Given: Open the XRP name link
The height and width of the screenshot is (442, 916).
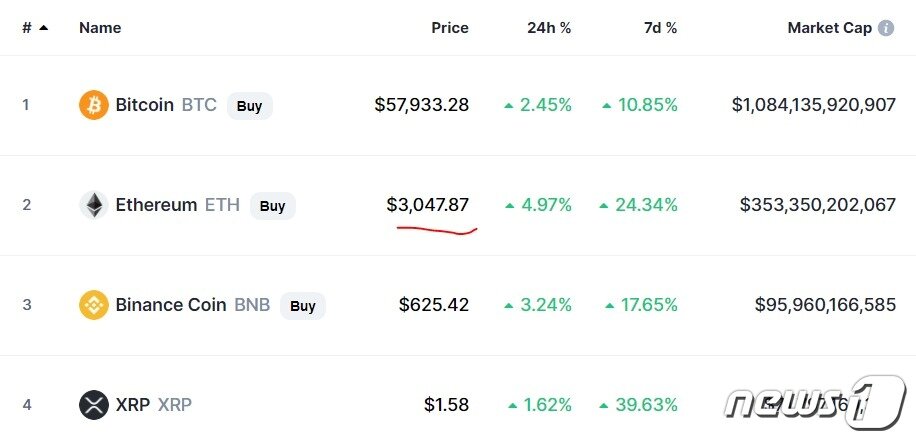Looking at the screenshot, I should (133, 405).
